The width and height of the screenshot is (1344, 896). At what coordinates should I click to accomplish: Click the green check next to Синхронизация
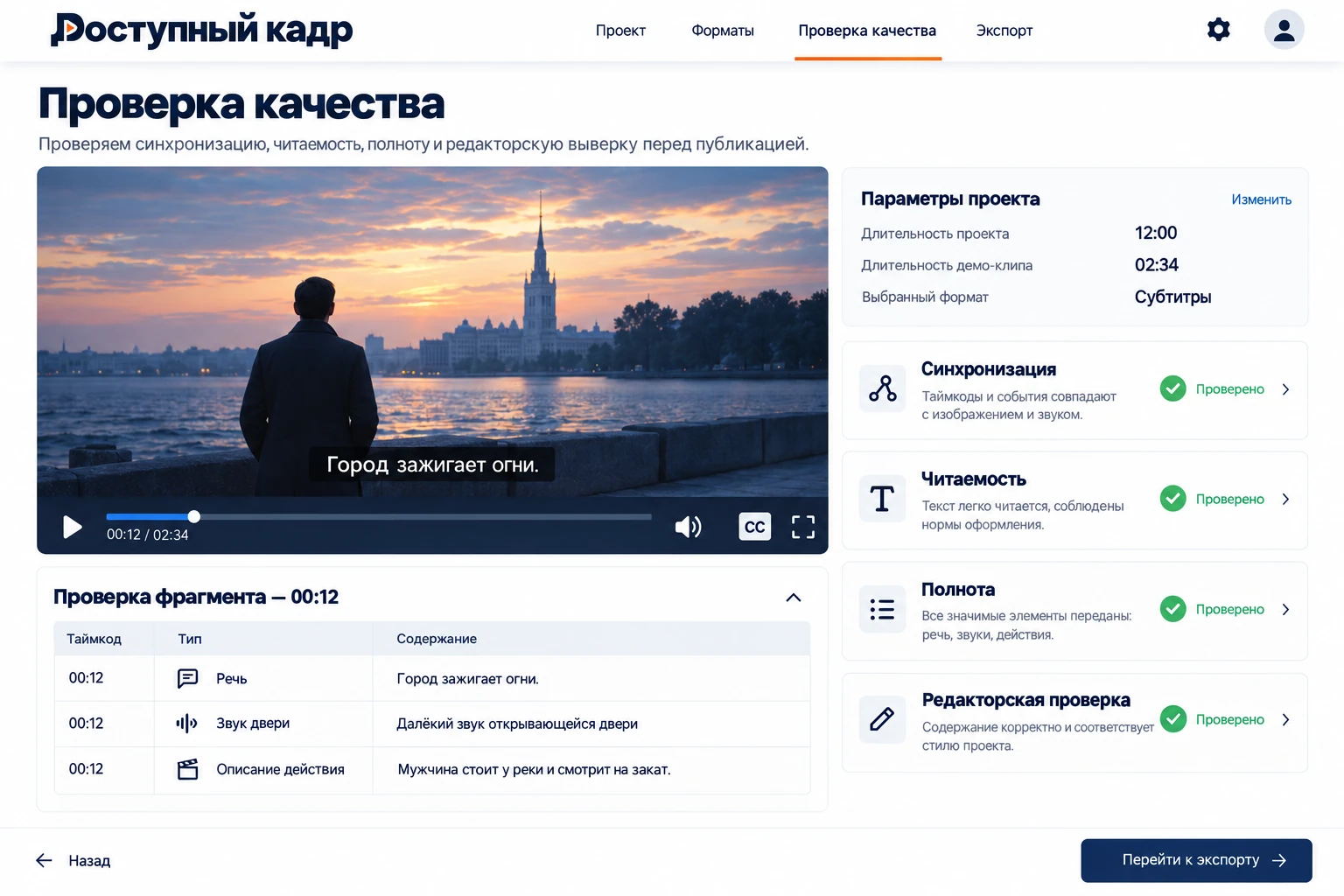(1172, 388)
